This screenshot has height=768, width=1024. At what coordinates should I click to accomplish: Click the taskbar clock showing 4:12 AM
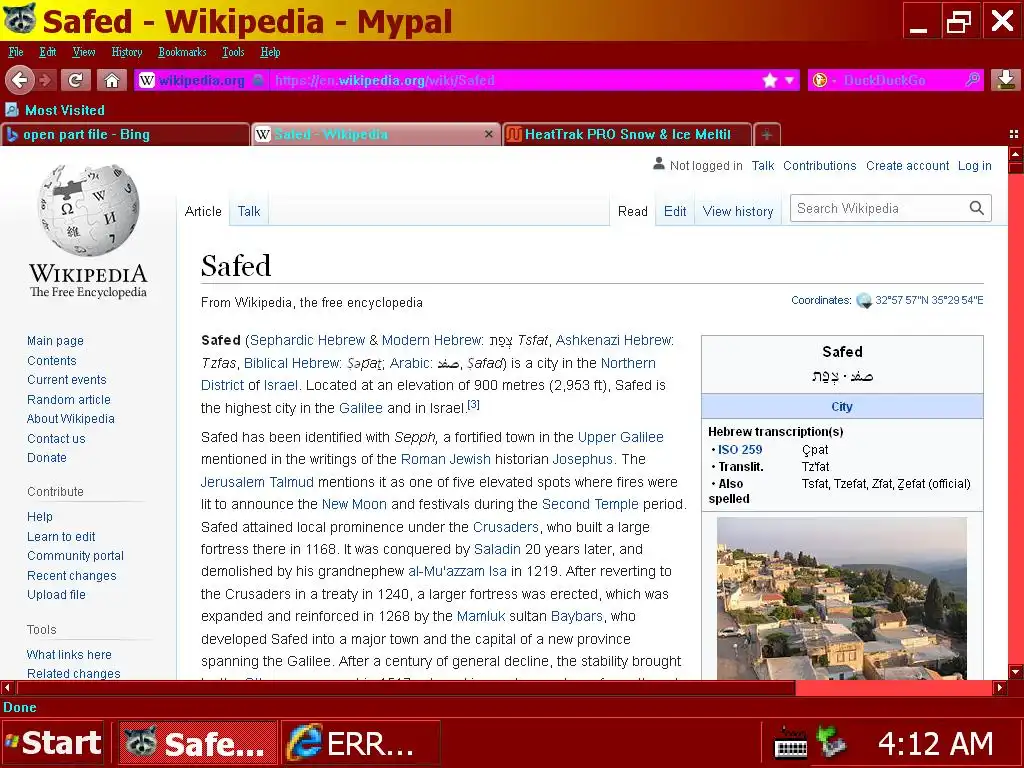point(935,744)
